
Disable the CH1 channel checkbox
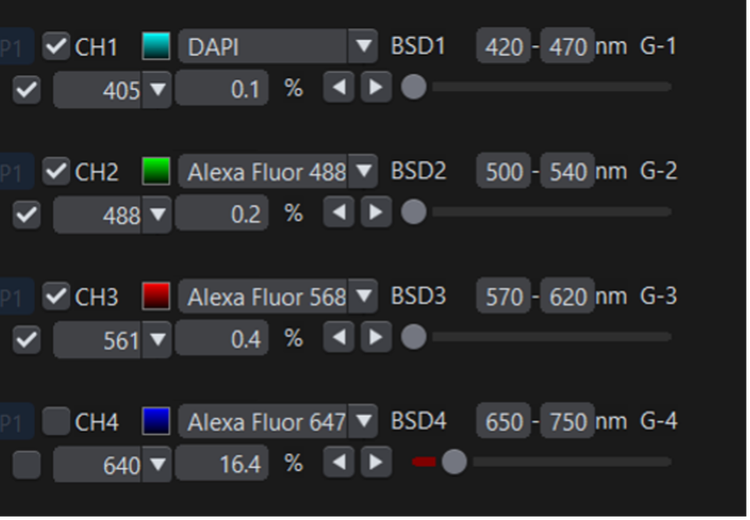[56, 47]
